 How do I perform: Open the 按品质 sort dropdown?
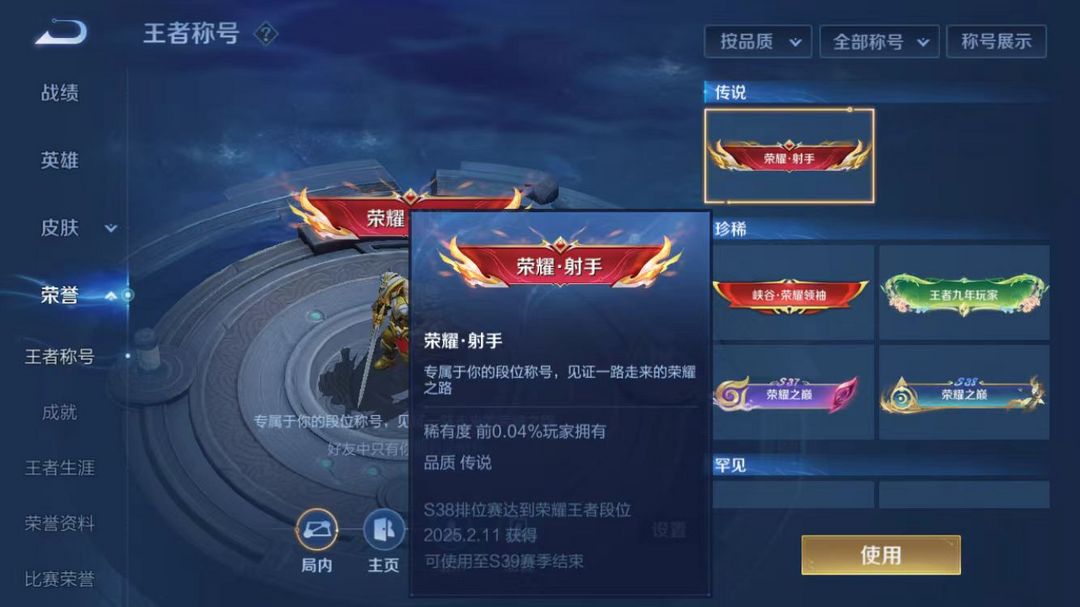pyautogui.click(x=758, y=41)
